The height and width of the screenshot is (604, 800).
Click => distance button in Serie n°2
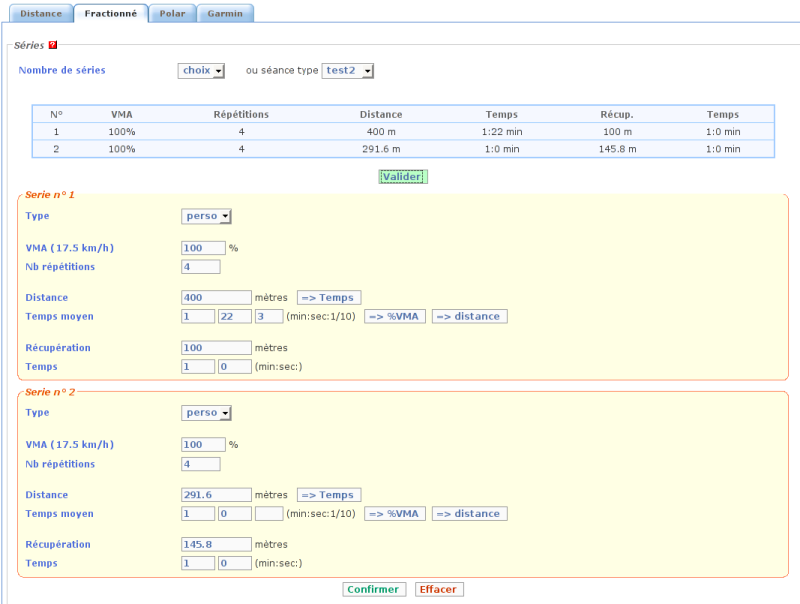click(469, 514)
